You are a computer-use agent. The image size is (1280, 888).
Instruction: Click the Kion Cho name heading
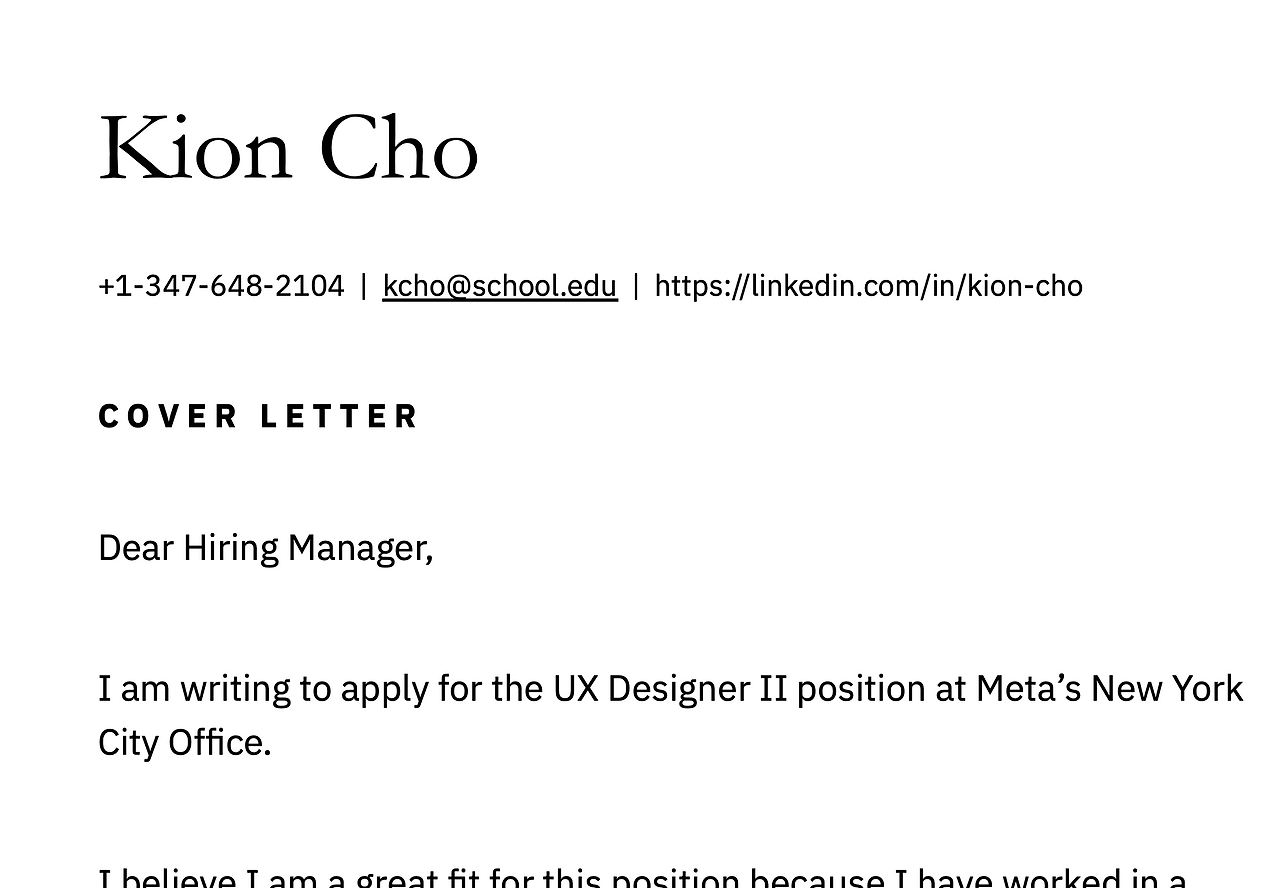[x=288, y=149]
